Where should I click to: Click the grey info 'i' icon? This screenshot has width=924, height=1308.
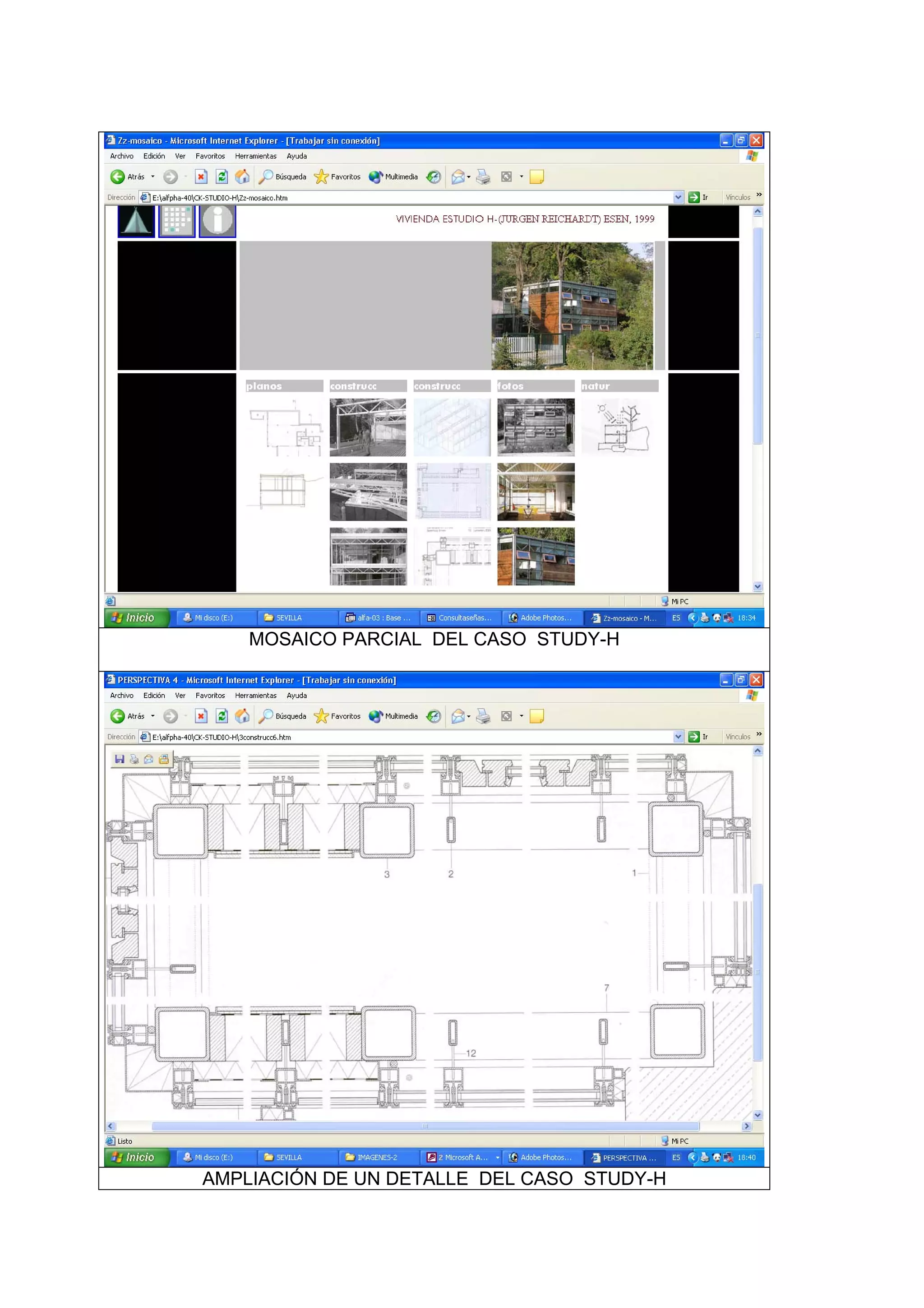click(217, 220)
